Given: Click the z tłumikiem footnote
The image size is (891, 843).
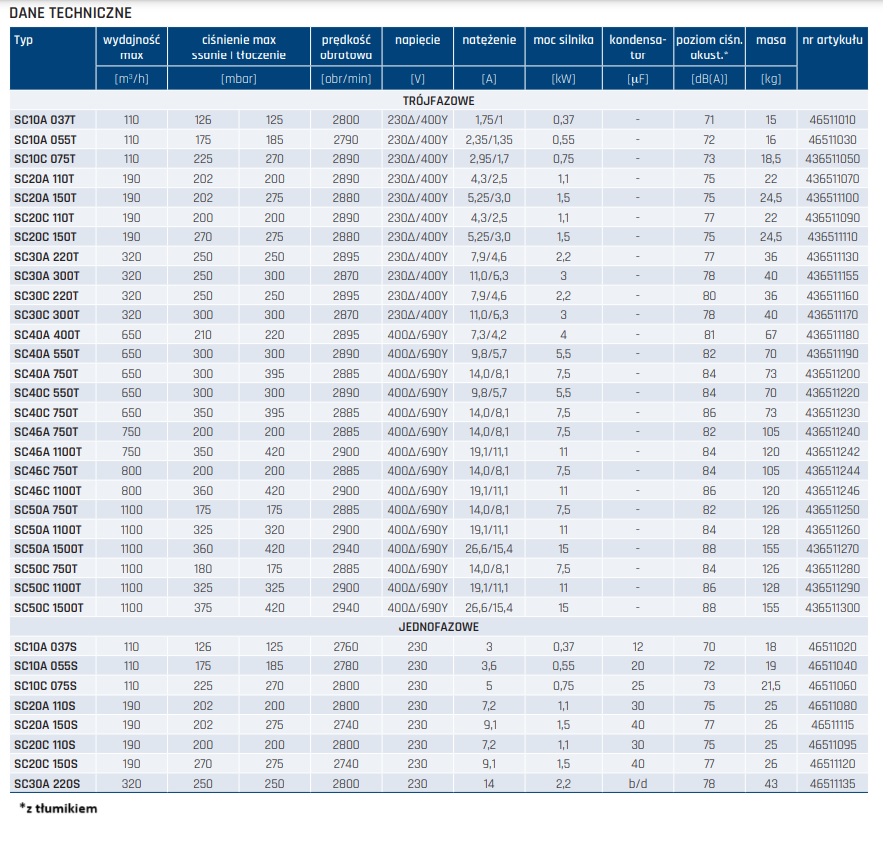Looking at the screenshot, I should [58, 808].
